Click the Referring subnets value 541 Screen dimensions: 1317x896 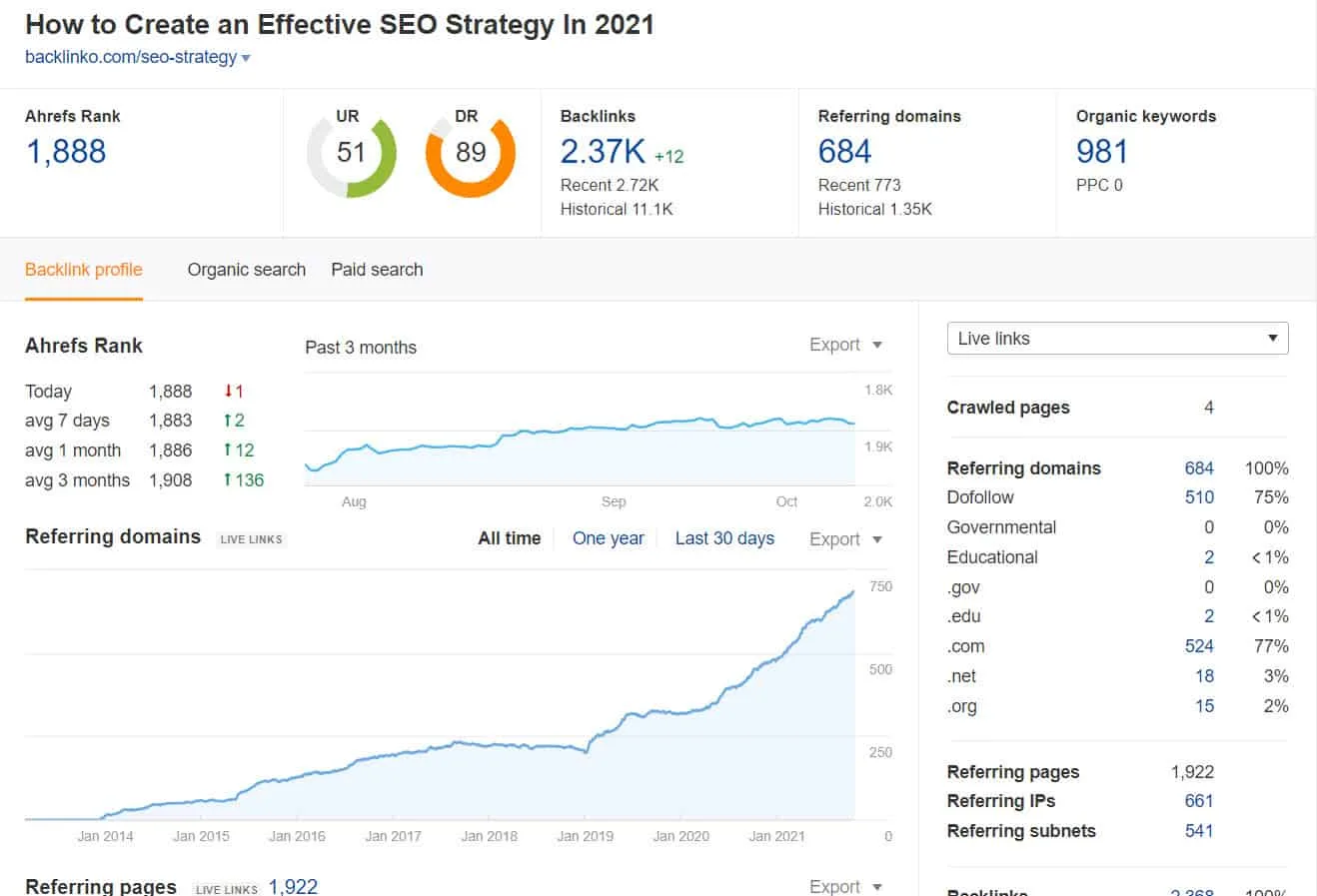coord(1198,830)
